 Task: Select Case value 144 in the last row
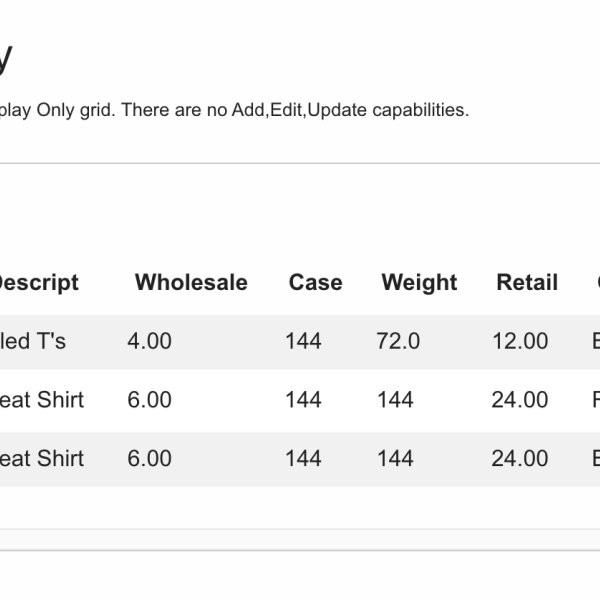pyautogui.click(x=303, y=458)
